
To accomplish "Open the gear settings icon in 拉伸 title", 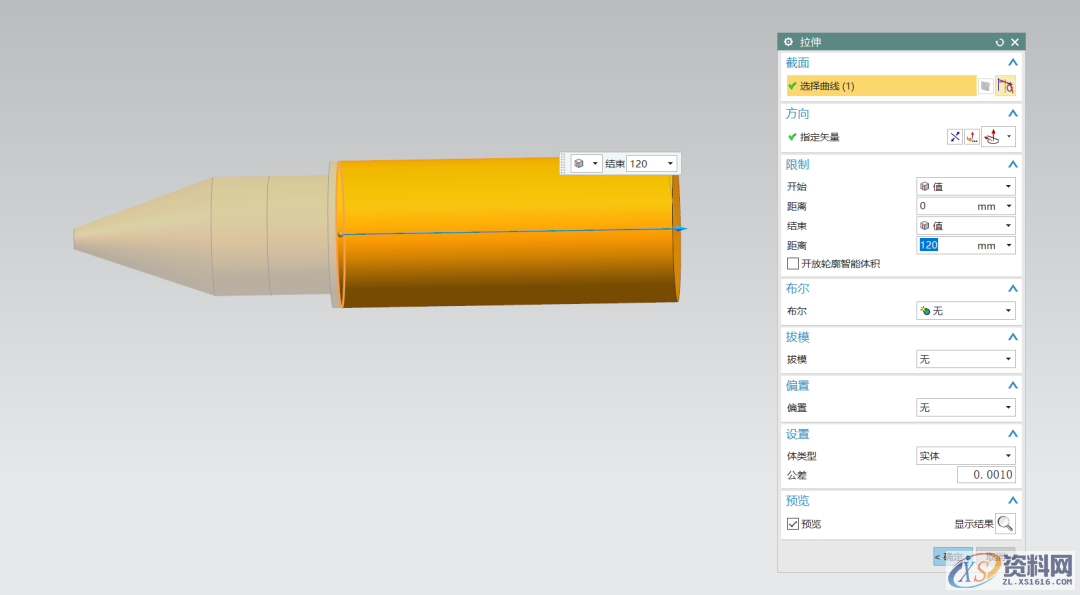I will 788,42.
